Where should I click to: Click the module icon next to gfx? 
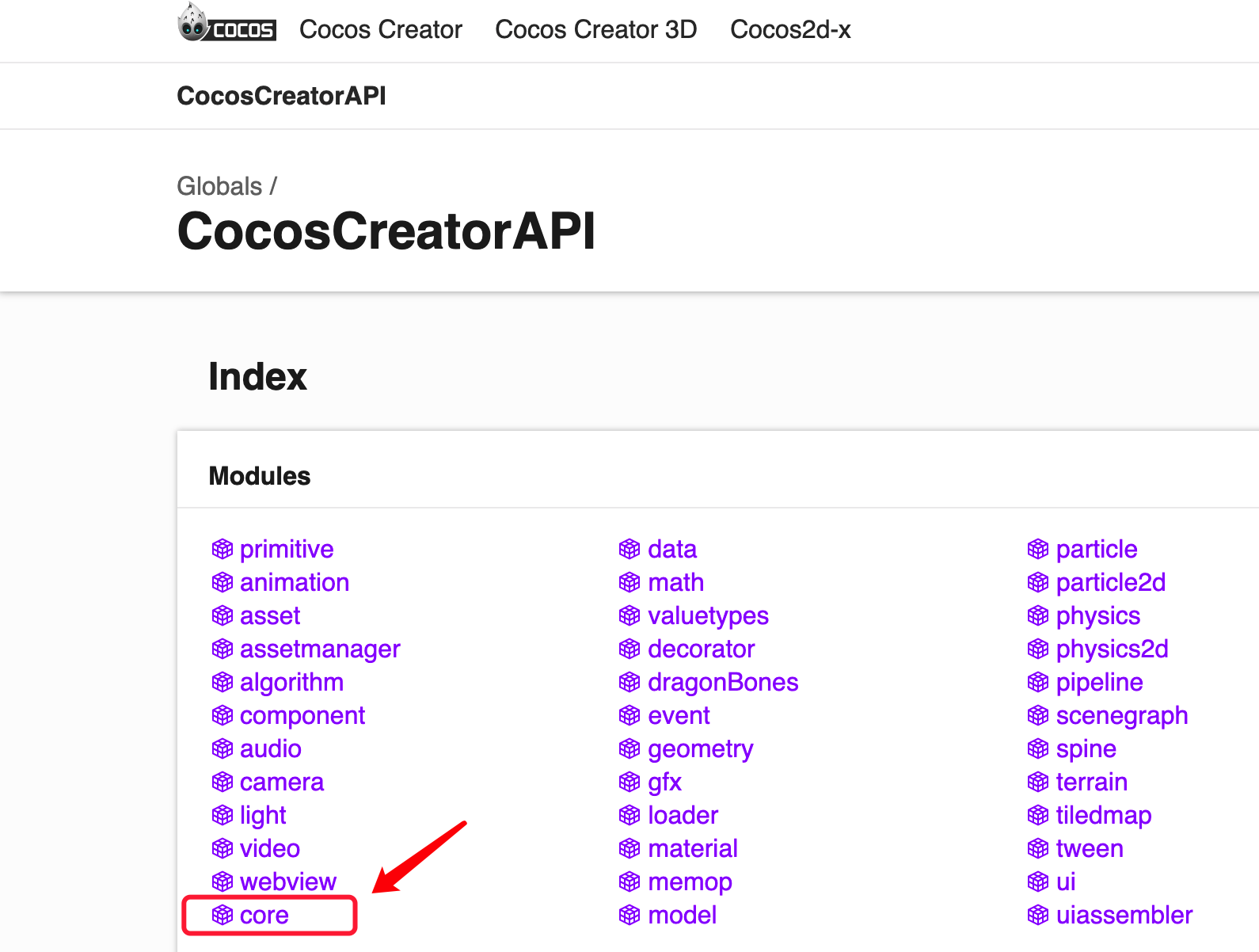[x=629, y=782]
